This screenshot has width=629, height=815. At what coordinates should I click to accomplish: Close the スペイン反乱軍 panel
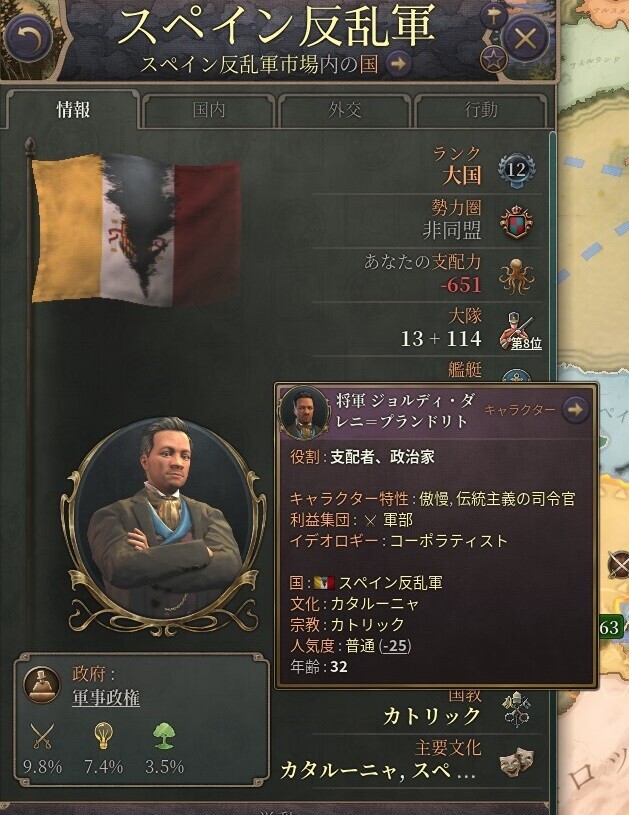(x=525, y=39)
